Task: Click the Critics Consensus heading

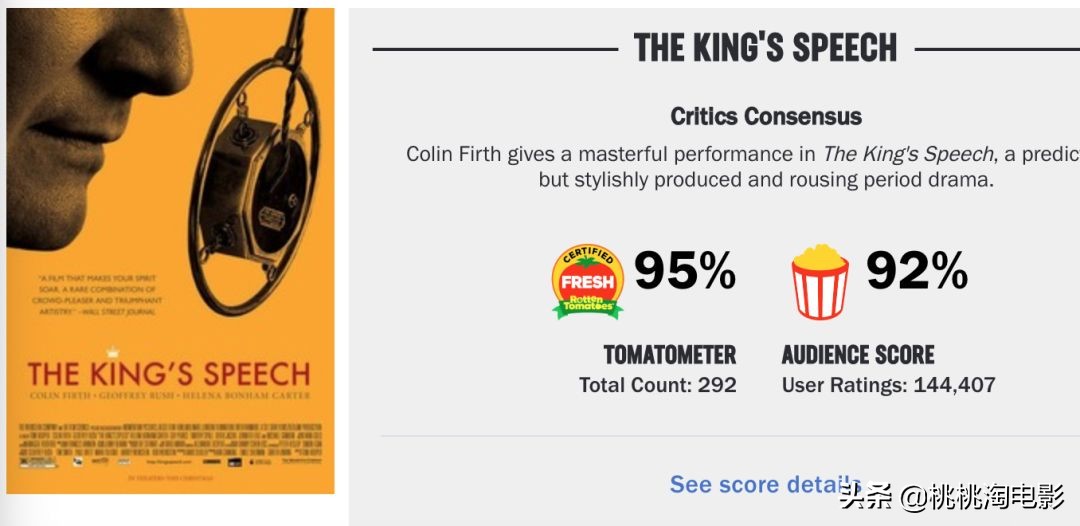Action: coord(766,116)
